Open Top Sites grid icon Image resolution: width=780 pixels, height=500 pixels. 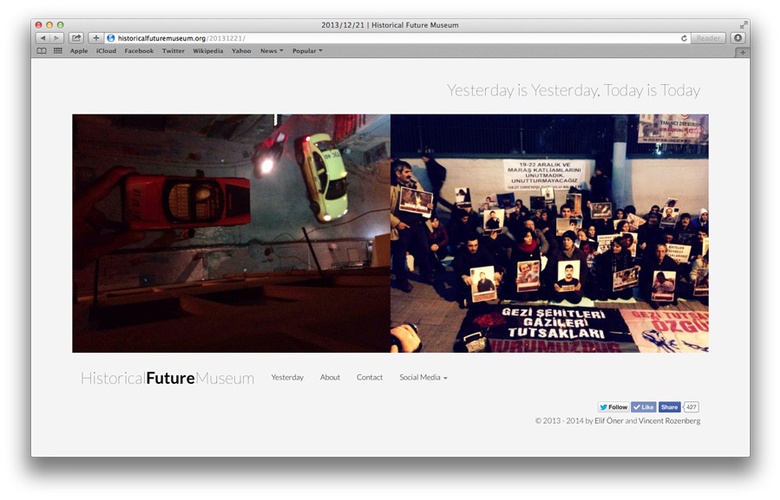57,50
